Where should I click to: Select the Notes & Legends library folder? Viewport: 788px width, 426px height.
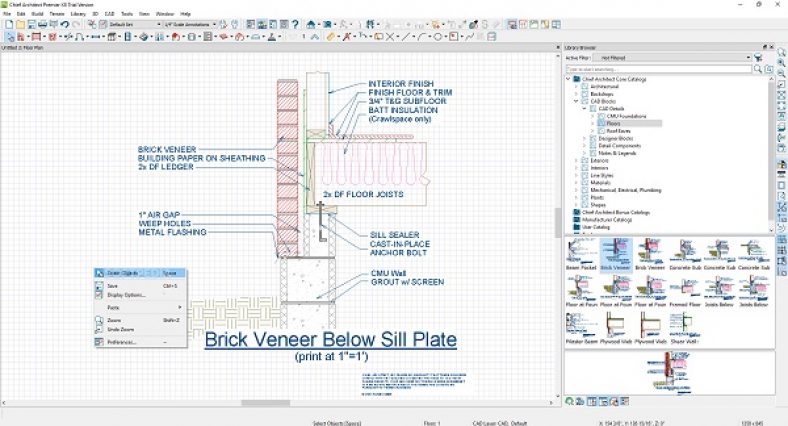(617, 153)
